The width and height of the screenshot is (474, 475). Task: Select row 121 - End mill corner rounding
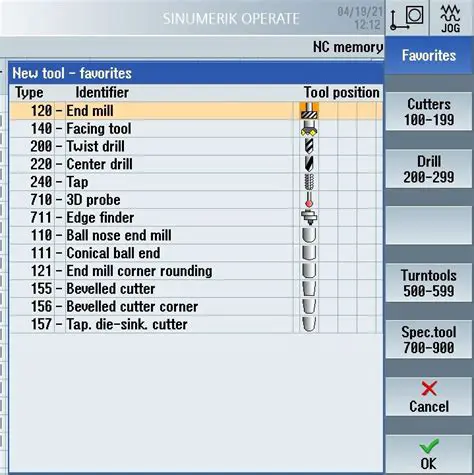coord(196,271)
